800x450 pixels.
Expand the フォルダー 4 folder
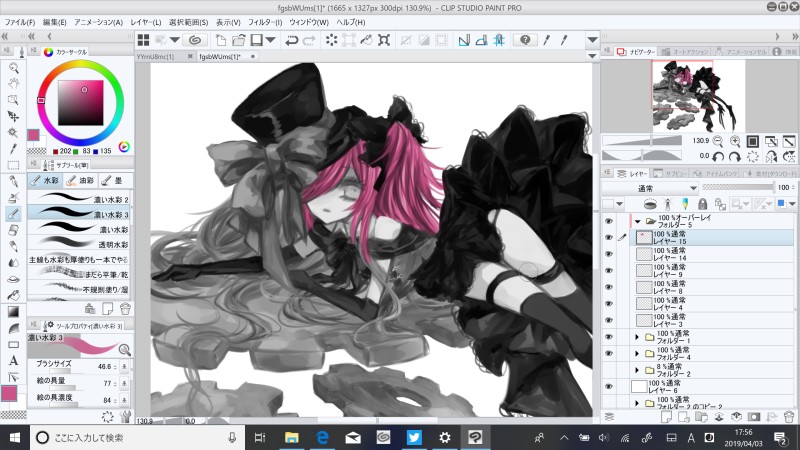pyautogui.click(x=637, y=354)
